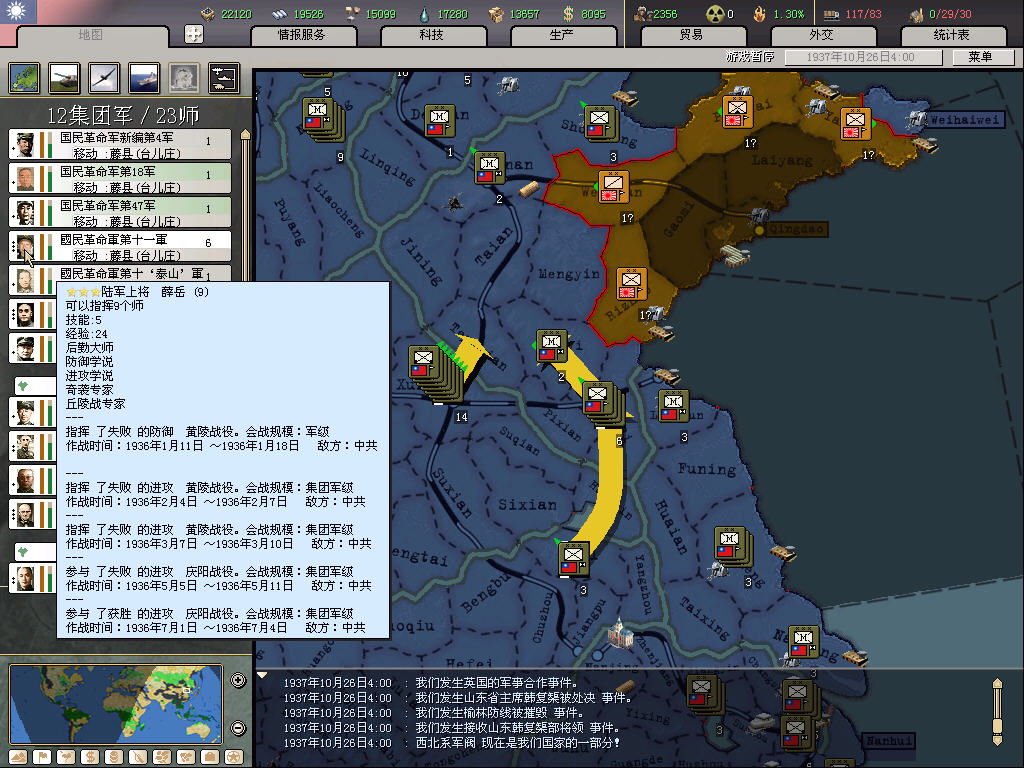Select the land units tank icon
Screen dimensions: 1024x768
(64, 77)
